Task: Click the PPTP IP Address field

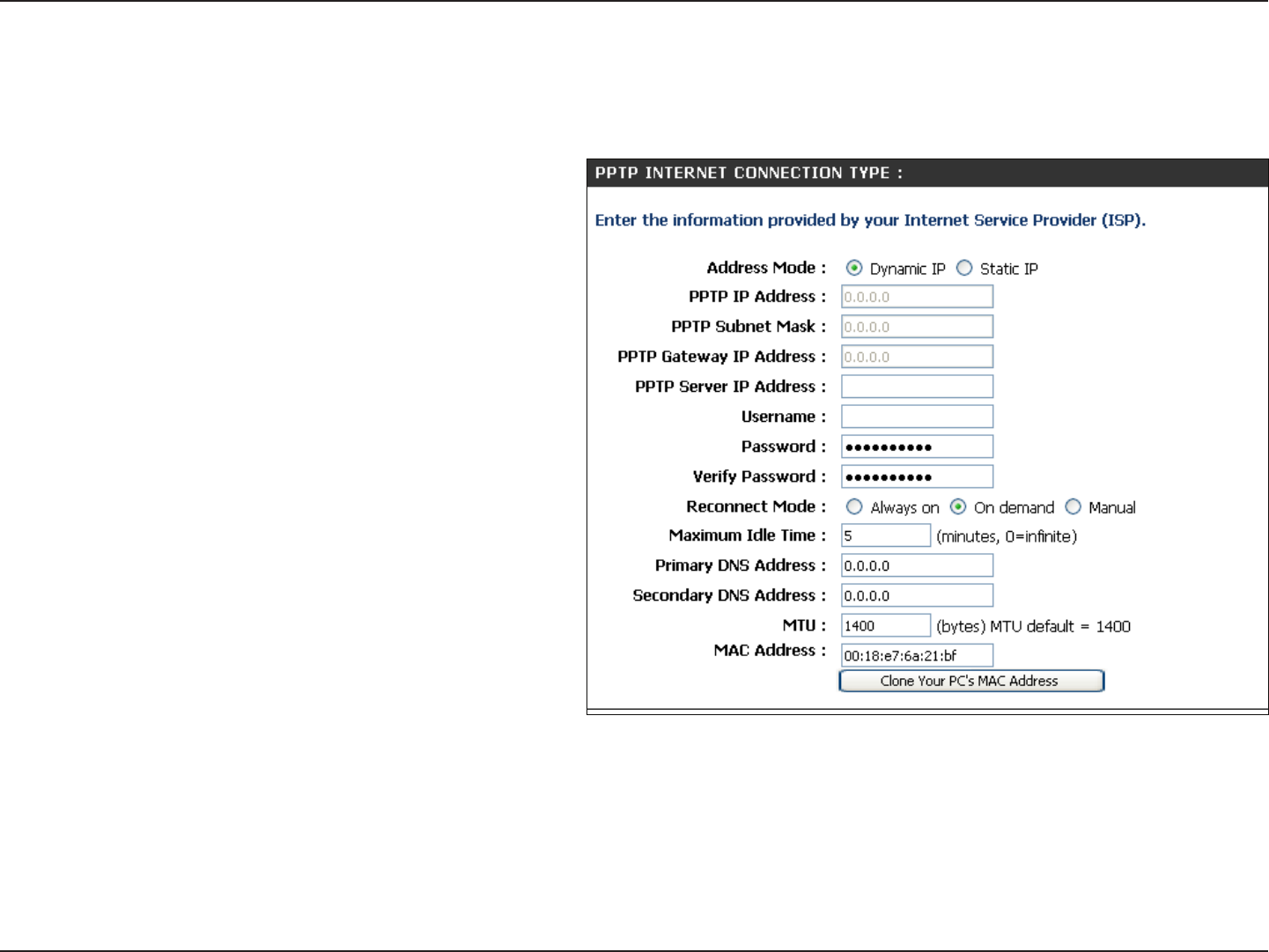Action: tap(917, 297)
